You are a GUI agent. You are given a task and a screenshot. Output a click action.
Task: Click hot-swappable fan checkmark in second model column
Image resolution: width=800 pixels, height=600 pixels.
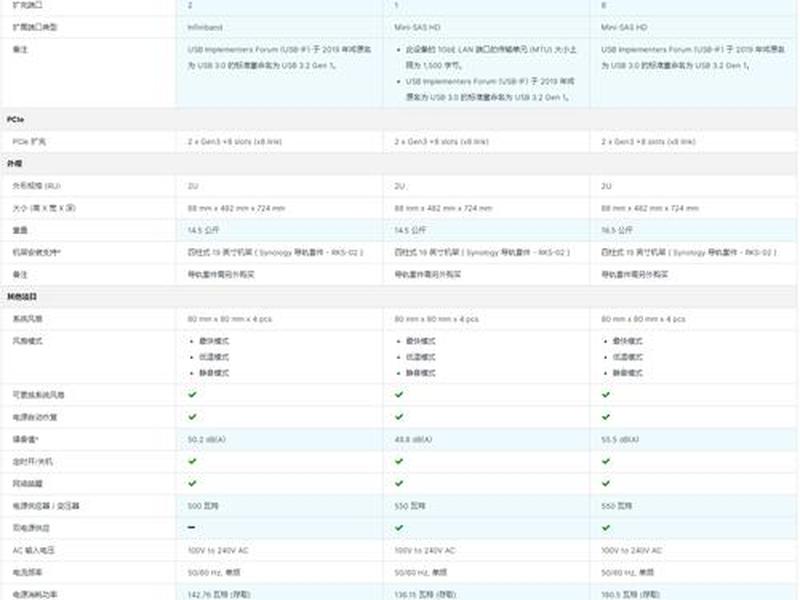(x=399, y=394)
